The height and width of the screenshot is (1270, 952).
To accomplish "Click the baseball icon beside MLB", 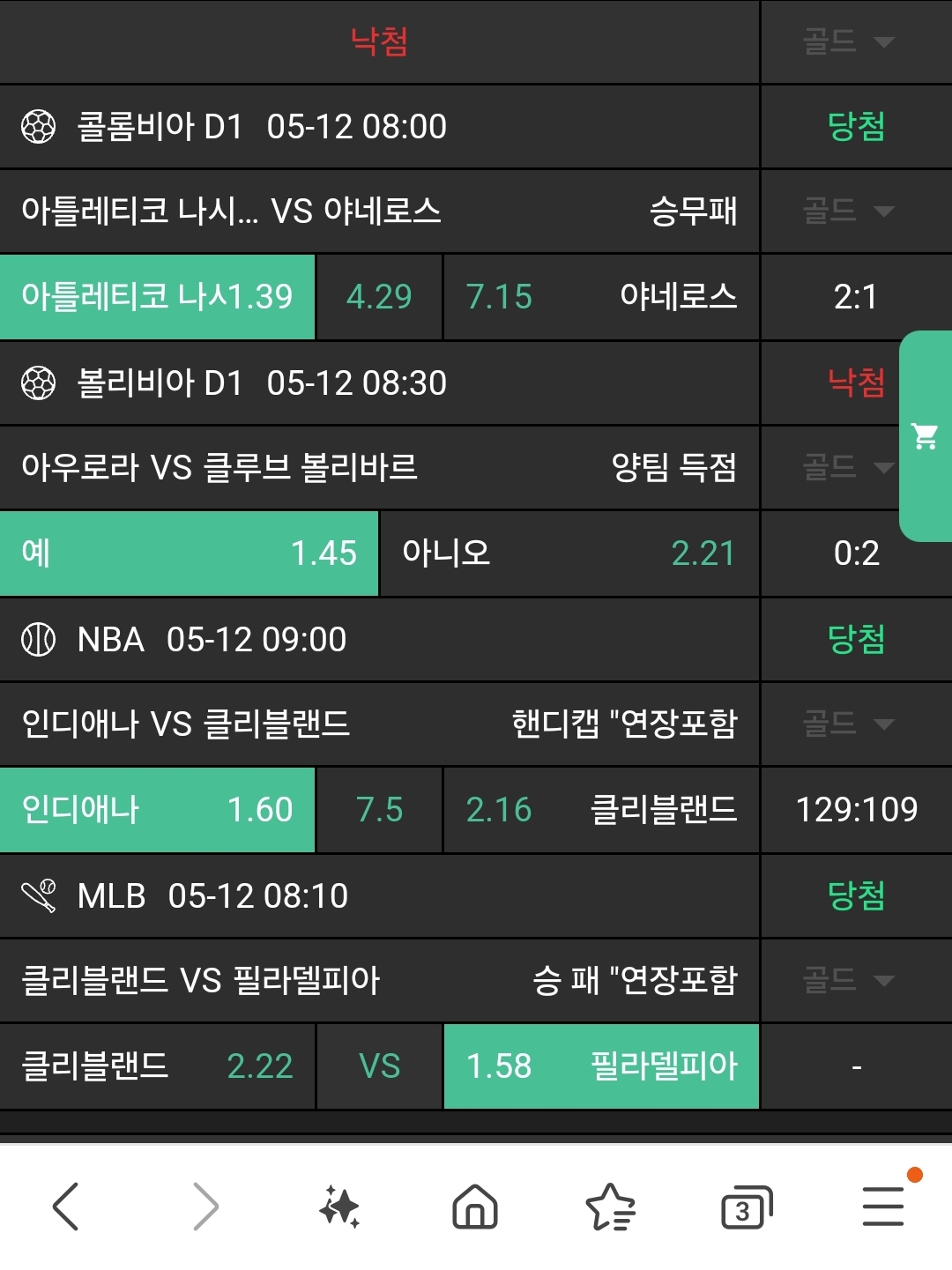I will point(39,896).
